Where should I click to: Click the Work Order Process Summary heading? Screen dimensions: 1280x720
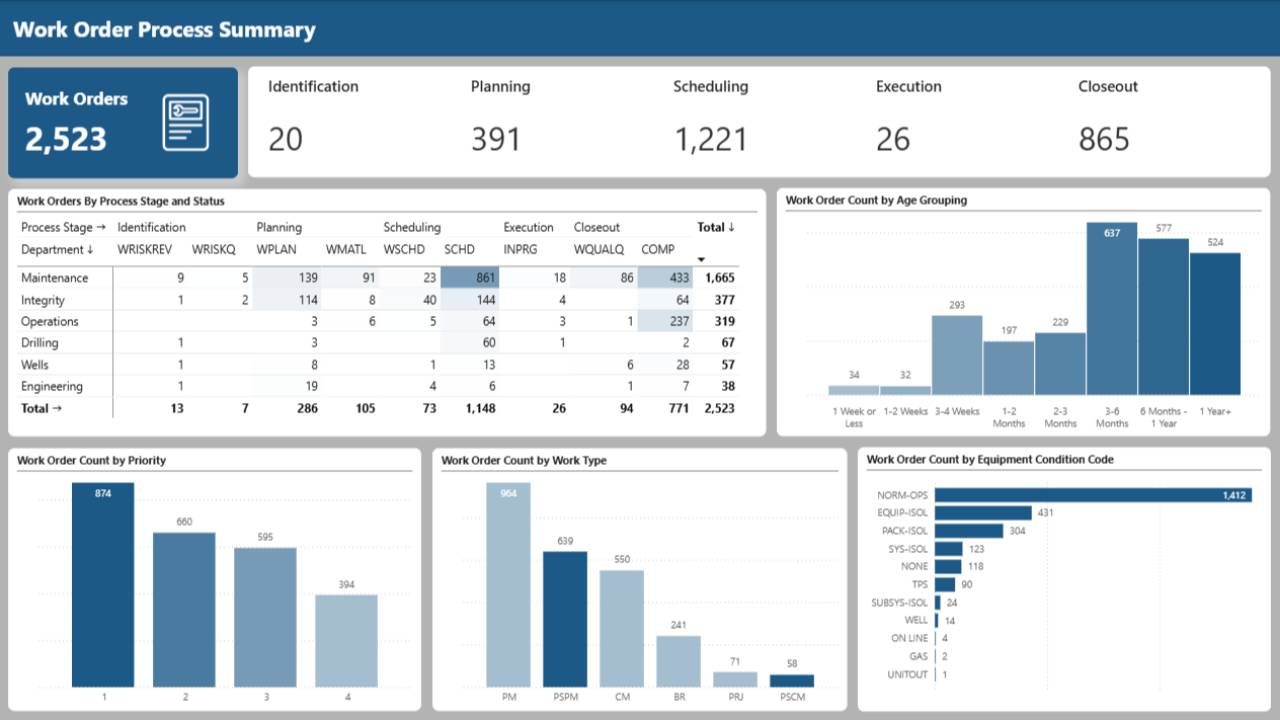164,30
